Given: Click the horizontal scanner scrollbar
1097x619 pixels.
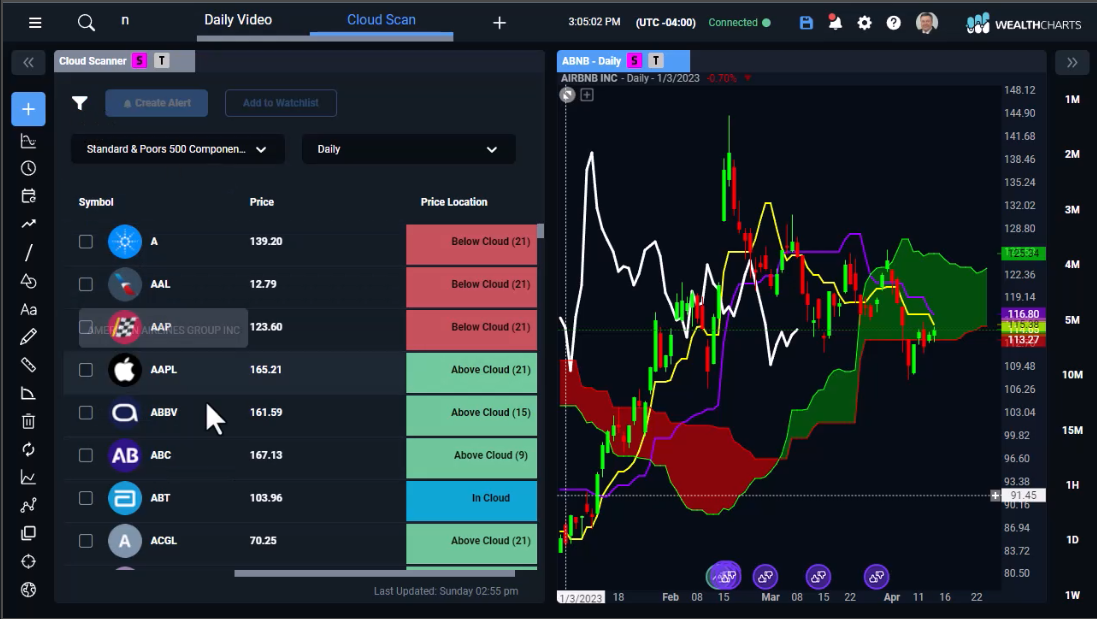Looking at the screenshot, I should tap(374, 574).
